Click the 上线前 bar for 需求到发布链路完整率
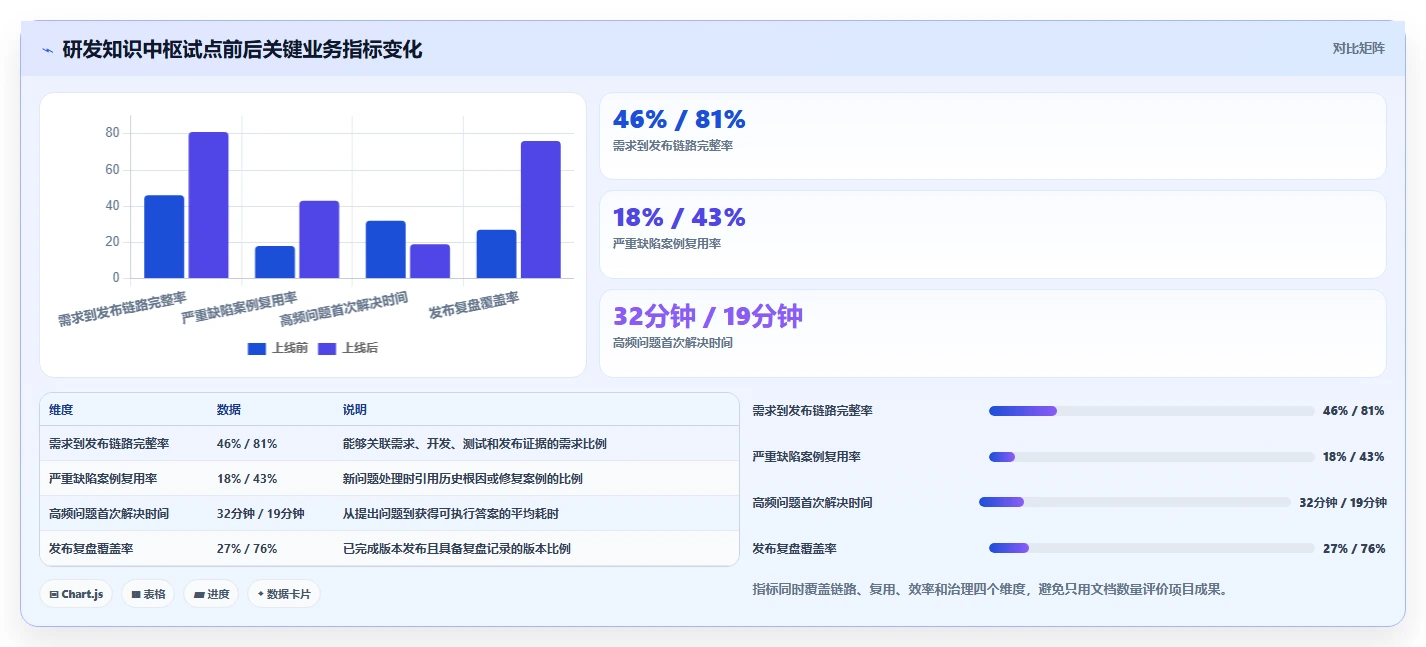 164,237
